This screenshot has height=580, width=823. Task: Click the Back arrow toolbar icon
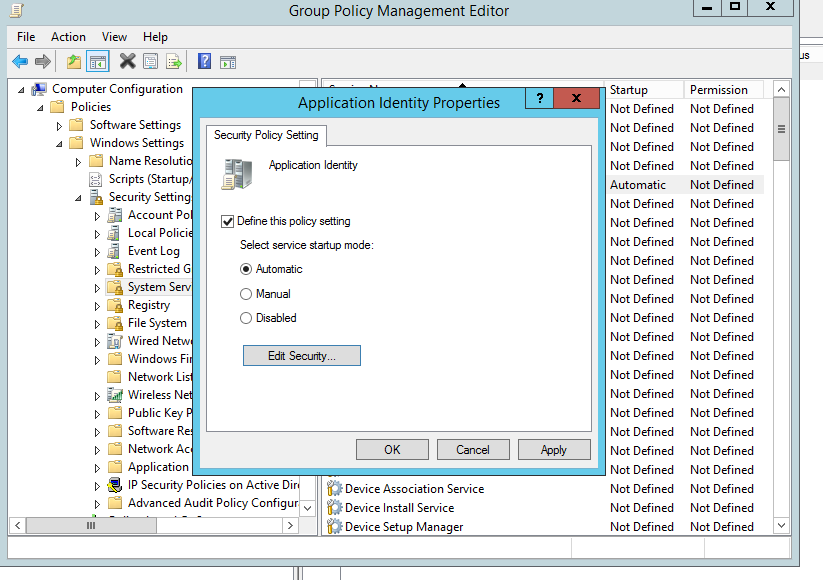pos(20,62)
